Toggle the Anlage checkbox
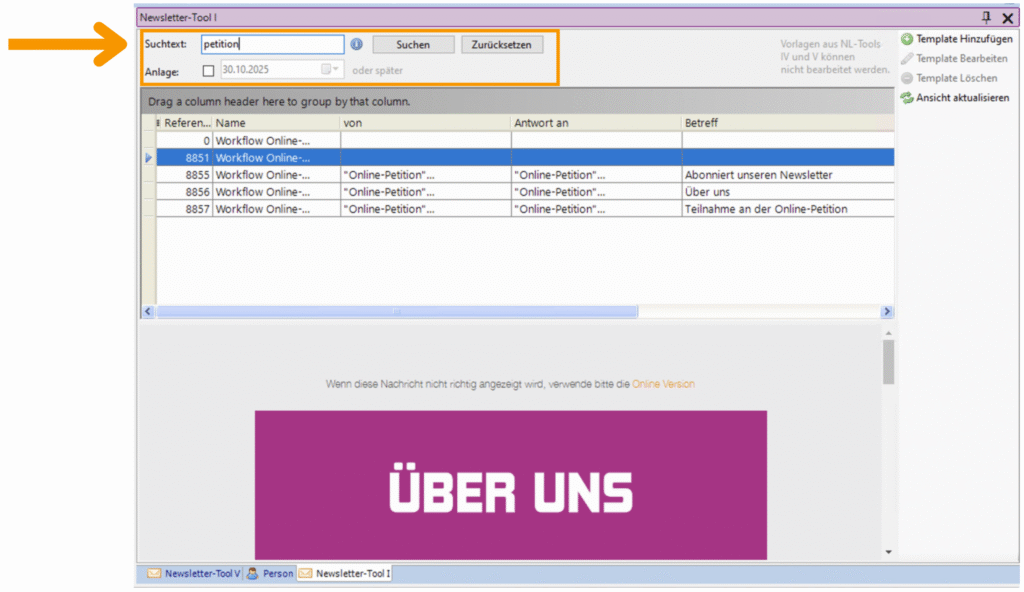 (209, 70)
